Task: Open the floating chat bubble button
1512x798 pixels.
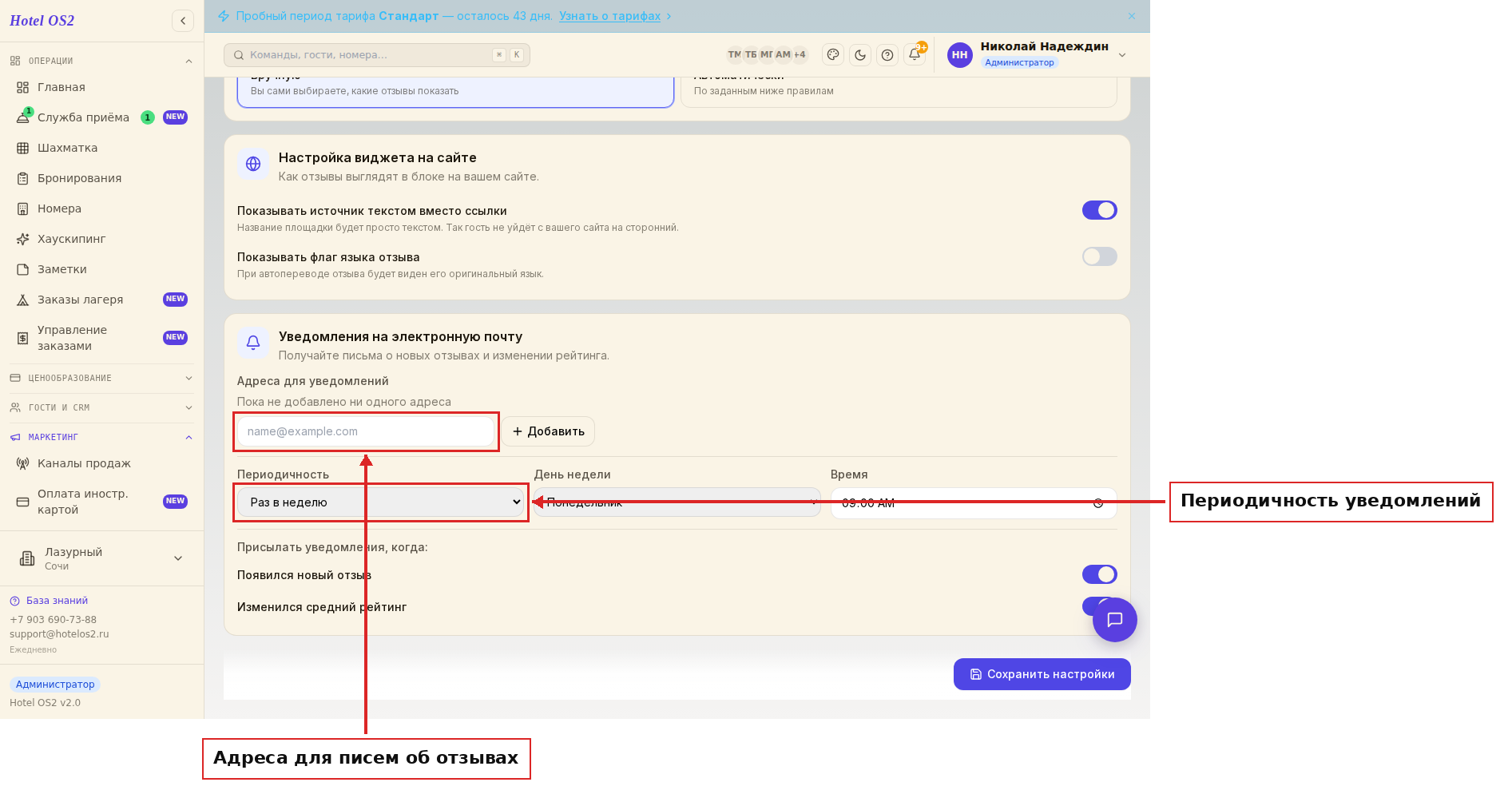Action: coord(1115,620)
